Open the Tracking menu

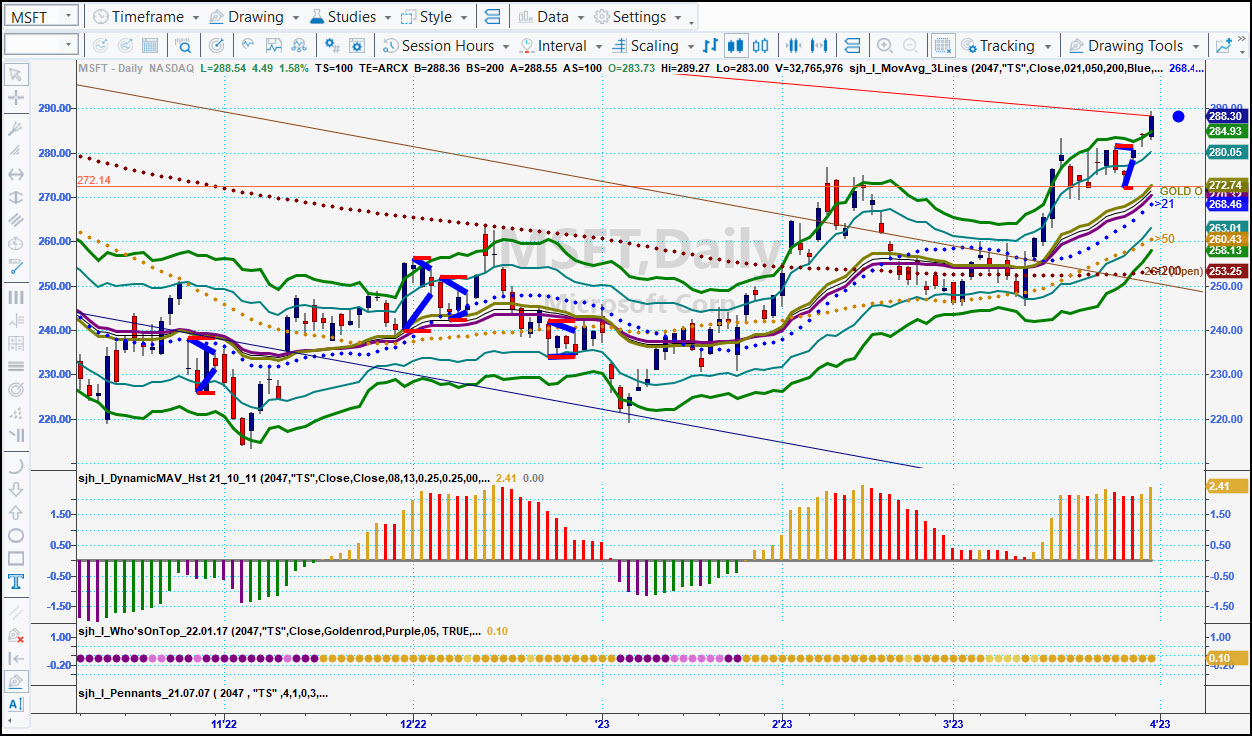point(1006,45)
